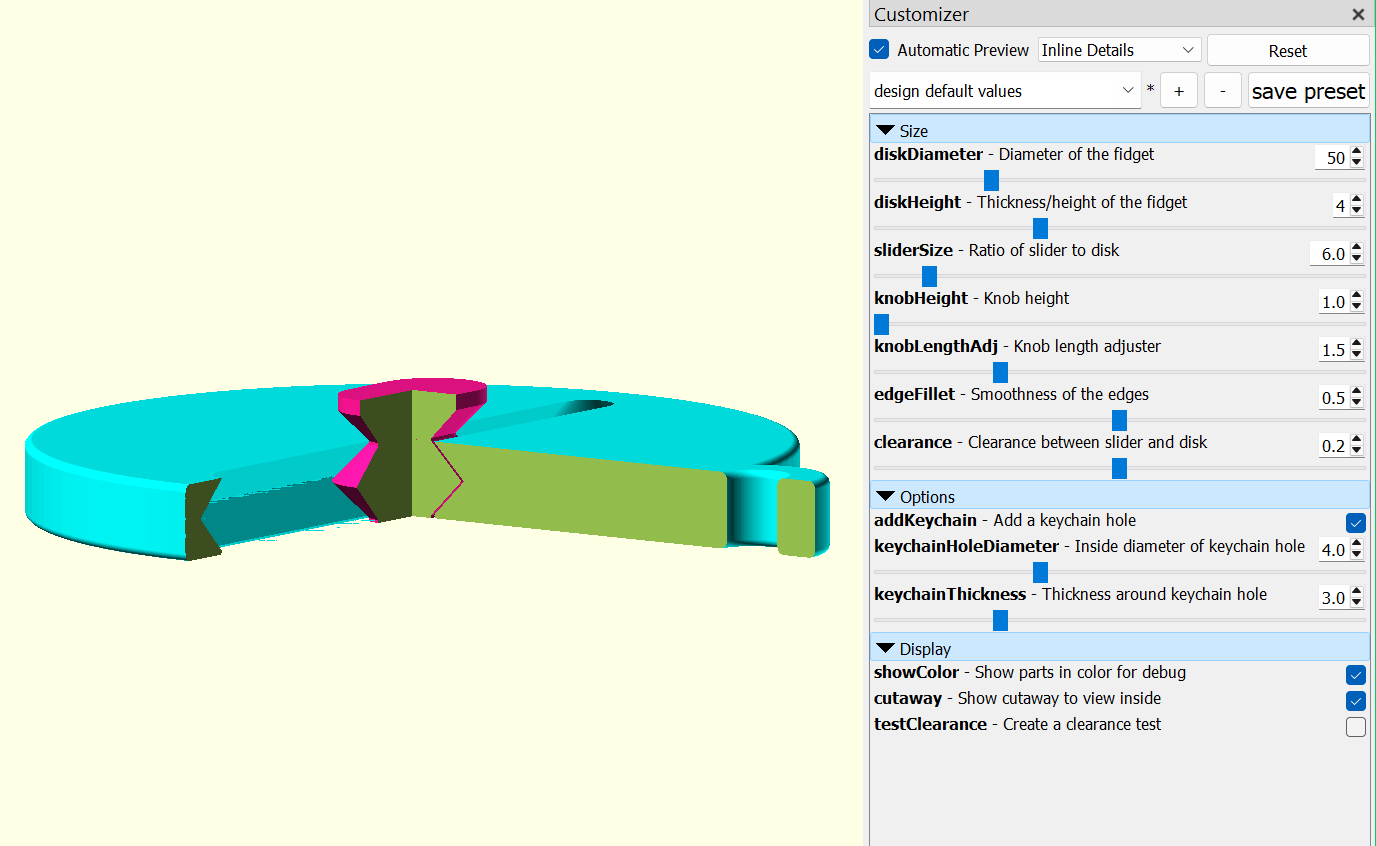Viewport: 1376px width, 846px height.
Task: Click the sliderSize value field showing 6.0
Action: (1329, 254)
